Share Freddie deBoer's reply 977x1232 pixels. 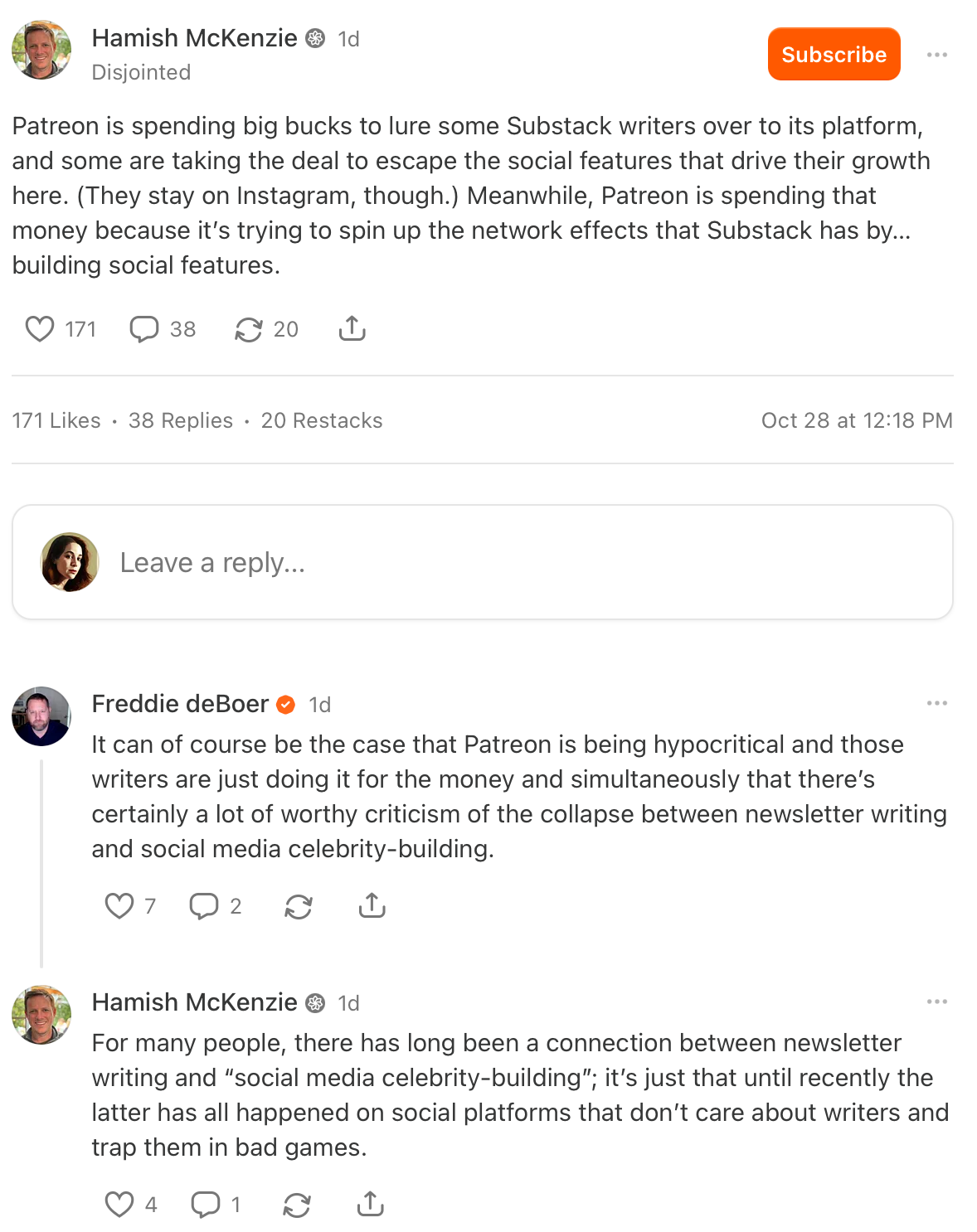(372, 906)
